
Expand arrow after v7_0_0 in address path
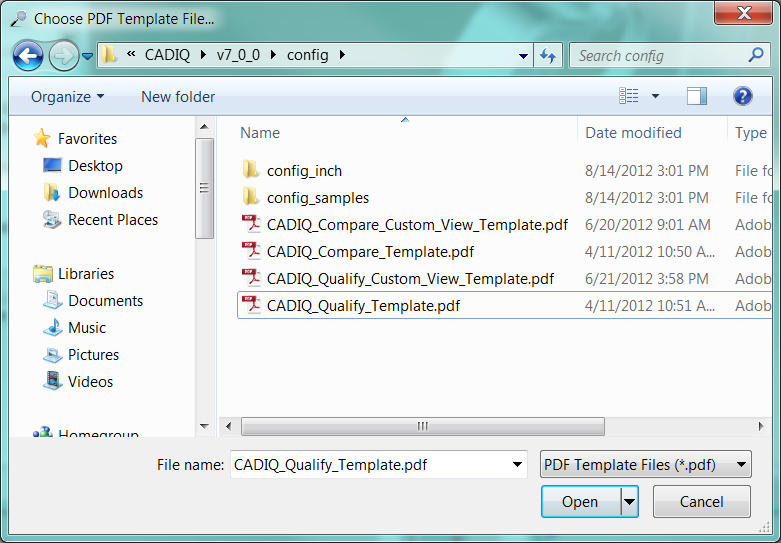pos(273,55)
